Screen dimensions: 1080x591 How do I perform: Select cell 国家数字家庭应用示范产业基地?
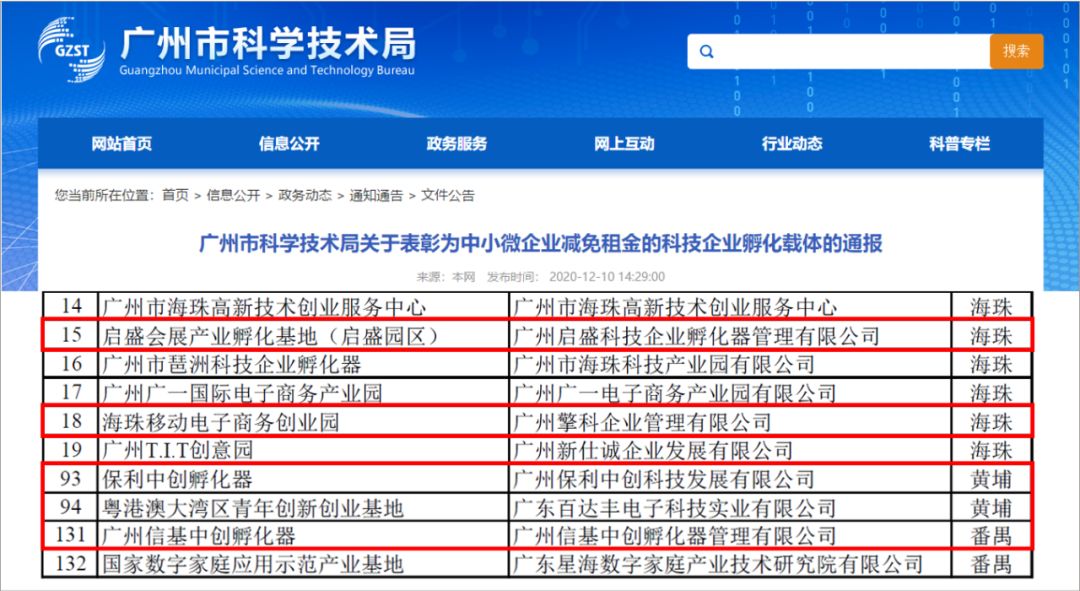click(303, 564)
